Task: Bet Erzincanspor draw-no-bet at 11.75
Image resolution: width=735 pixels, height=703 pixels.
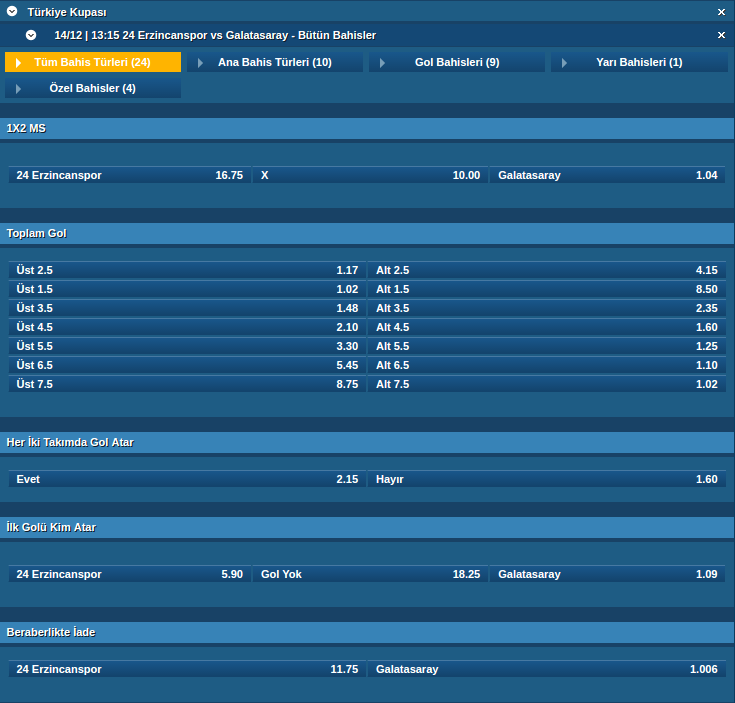Action: click(187, 669)
